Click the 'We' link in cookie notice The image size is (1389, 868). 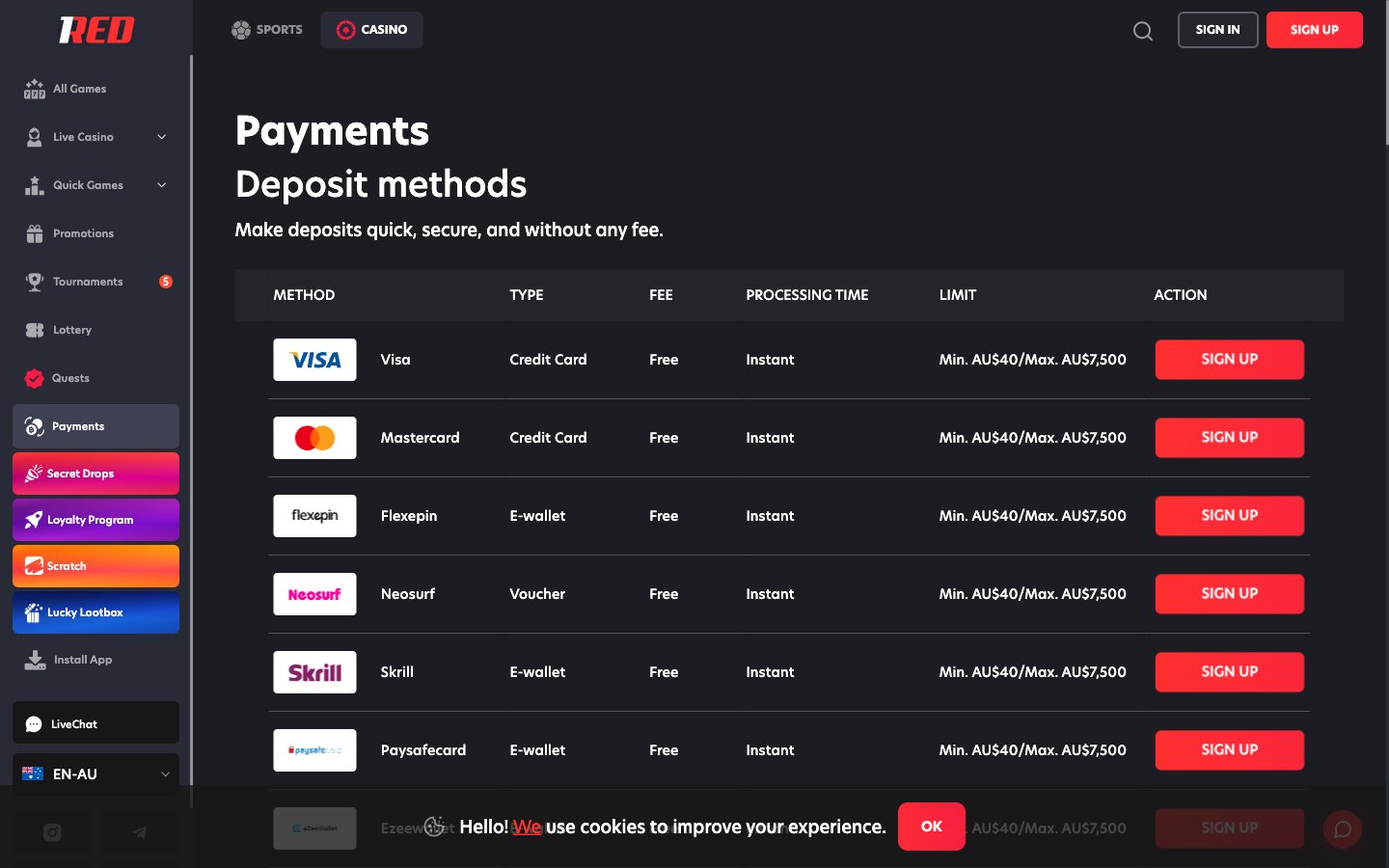click(527, 827)
